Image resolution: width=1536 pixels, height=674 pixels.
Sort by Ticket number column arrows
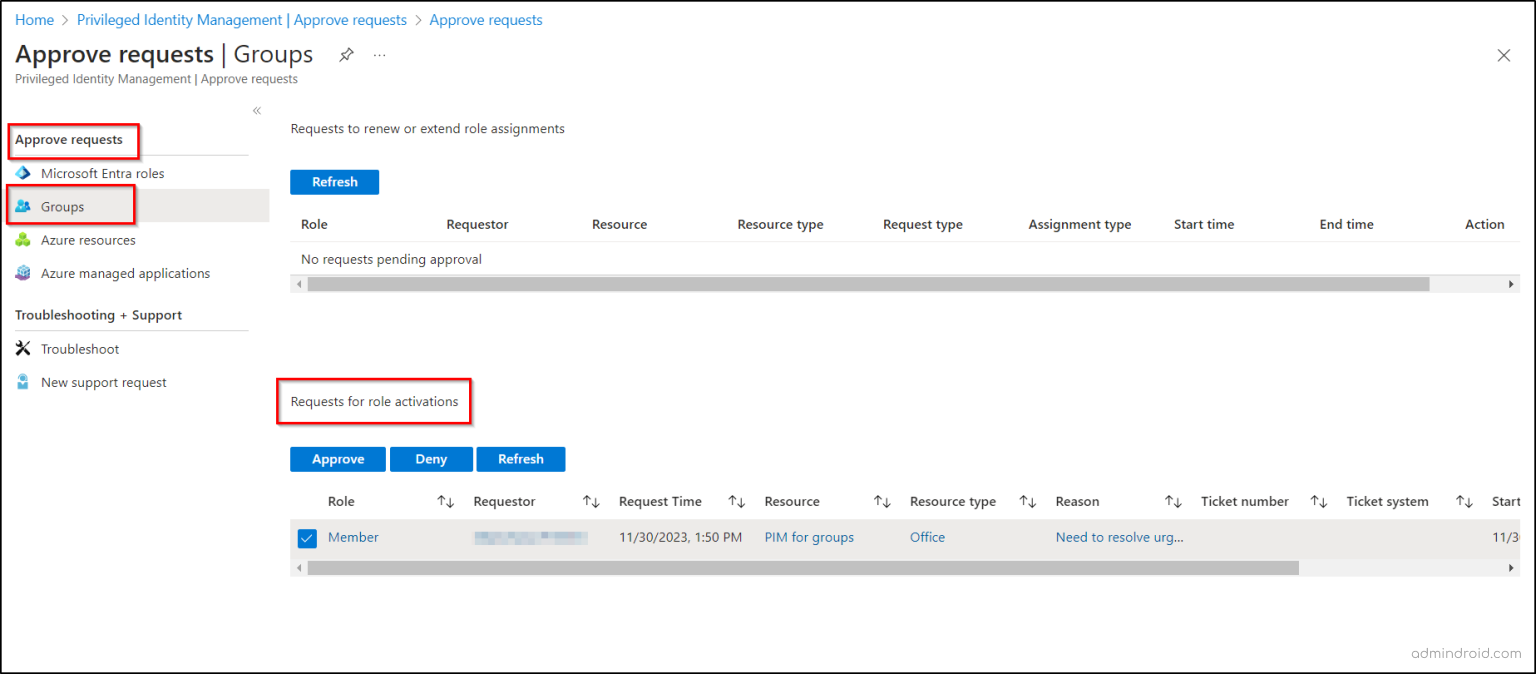[1319, 502]
